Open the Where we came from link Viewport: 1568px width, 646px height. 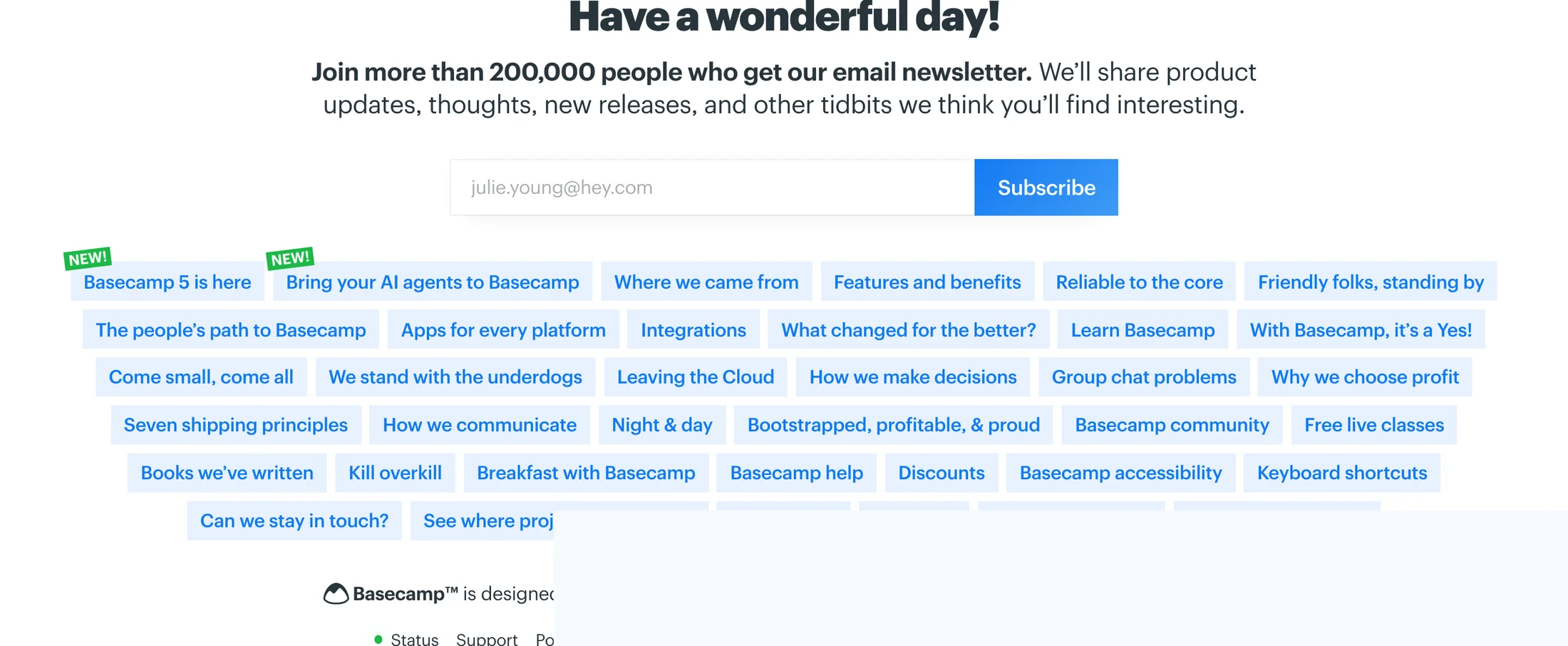706,282
